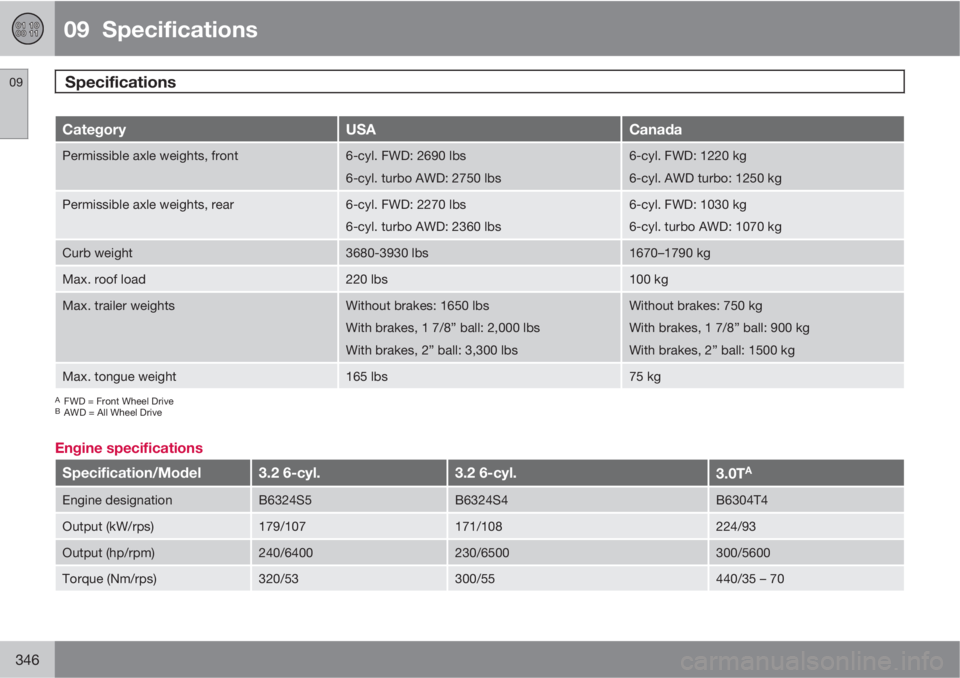Click "6-cyl. turbo AWD: 2360 lbs" value
The image size is (960, 678).
pos(423,227)
